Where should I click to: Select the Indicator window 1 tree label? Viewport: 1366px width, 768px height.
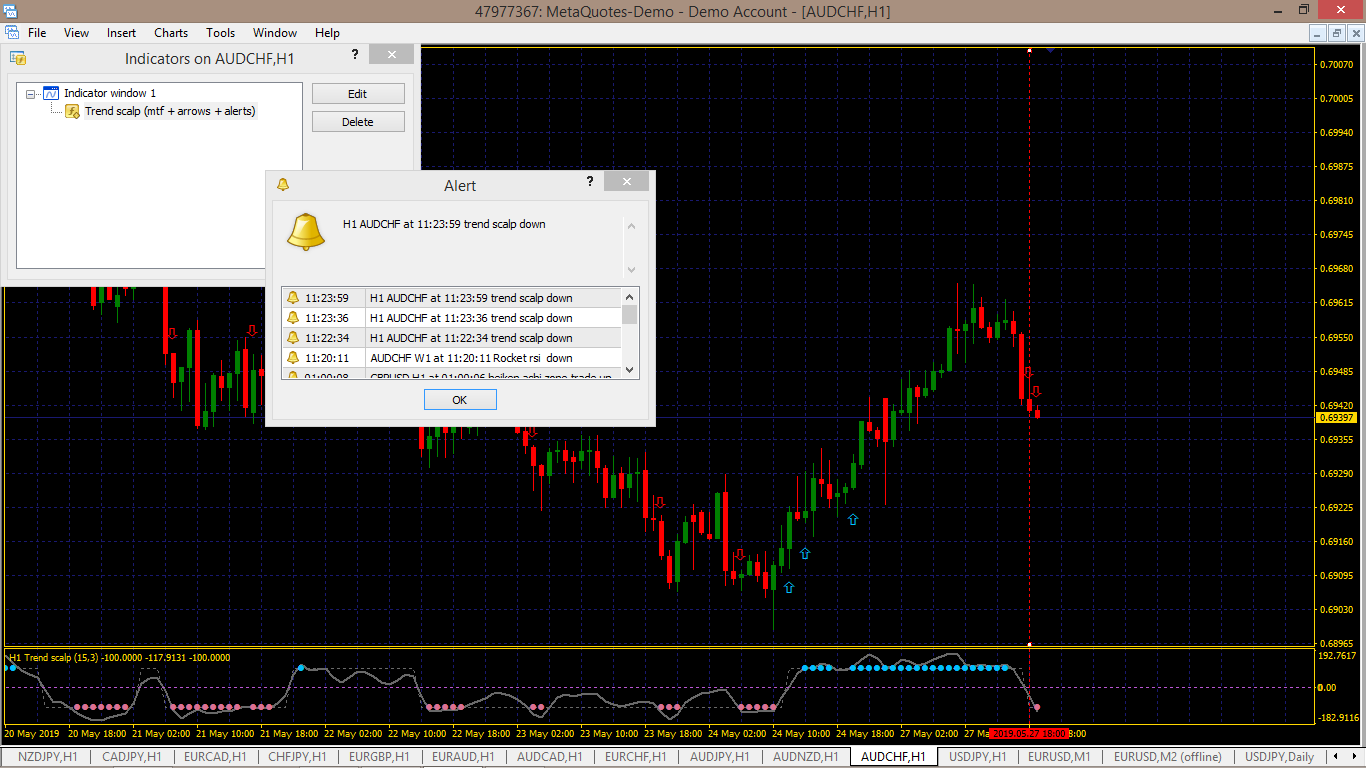110,93
